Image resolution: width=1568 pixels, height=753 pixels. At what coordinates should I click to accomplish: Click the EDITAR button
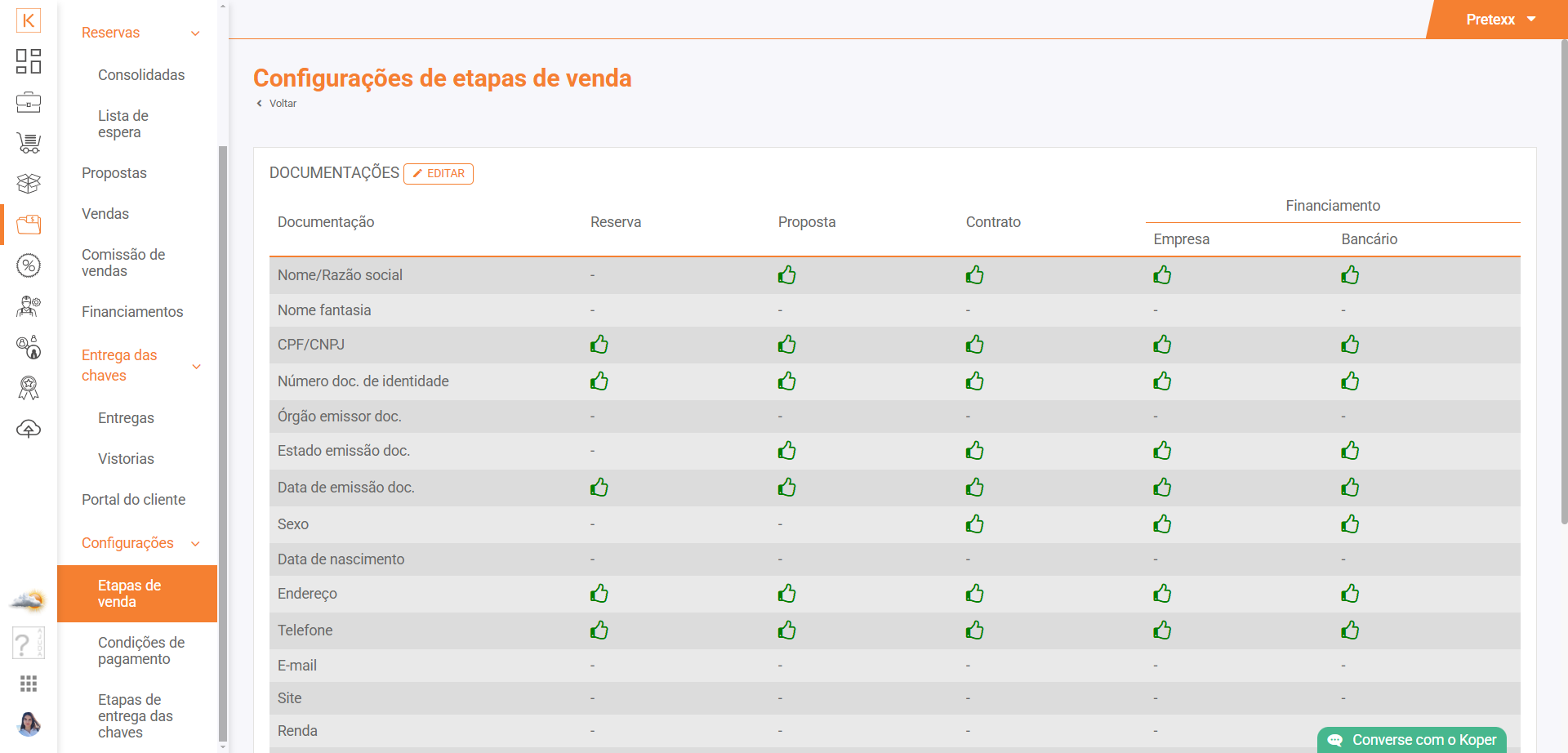click(439, 174)
